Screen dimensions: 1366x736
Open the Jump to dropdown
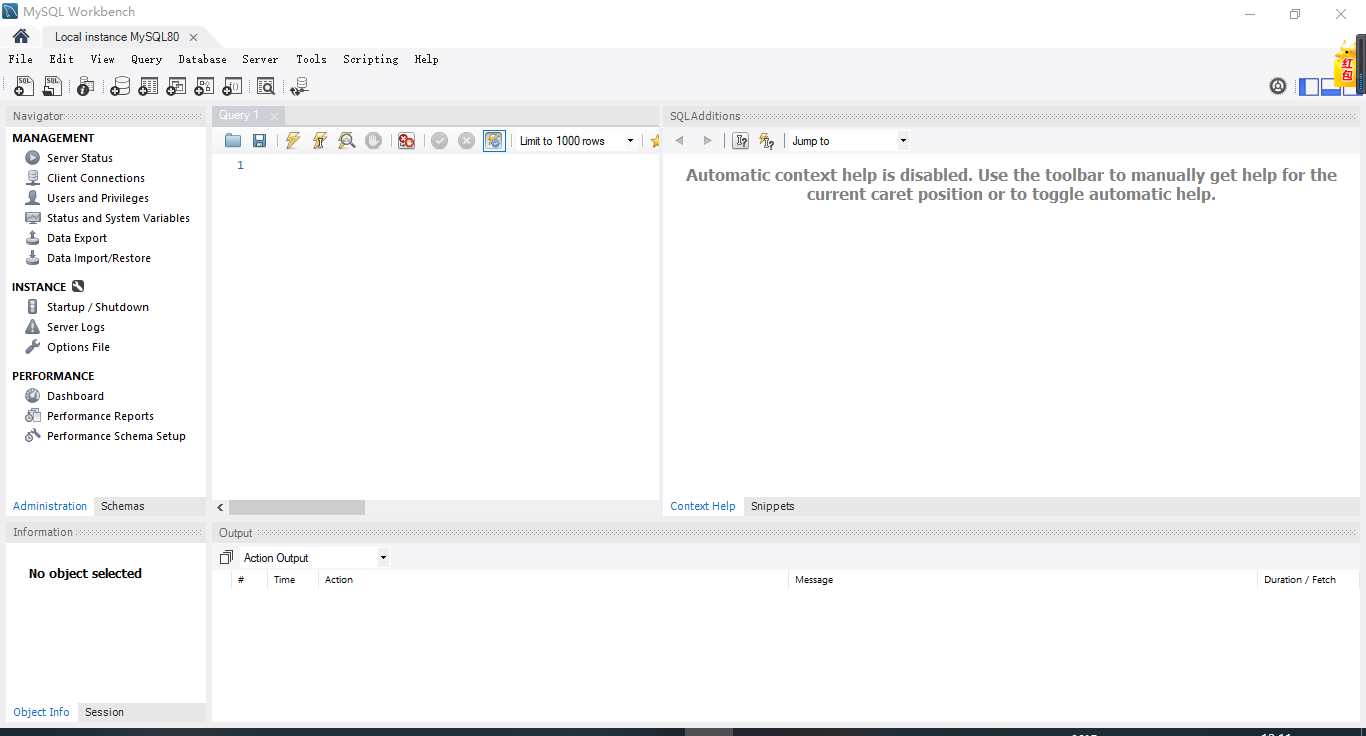pos(849,141)
